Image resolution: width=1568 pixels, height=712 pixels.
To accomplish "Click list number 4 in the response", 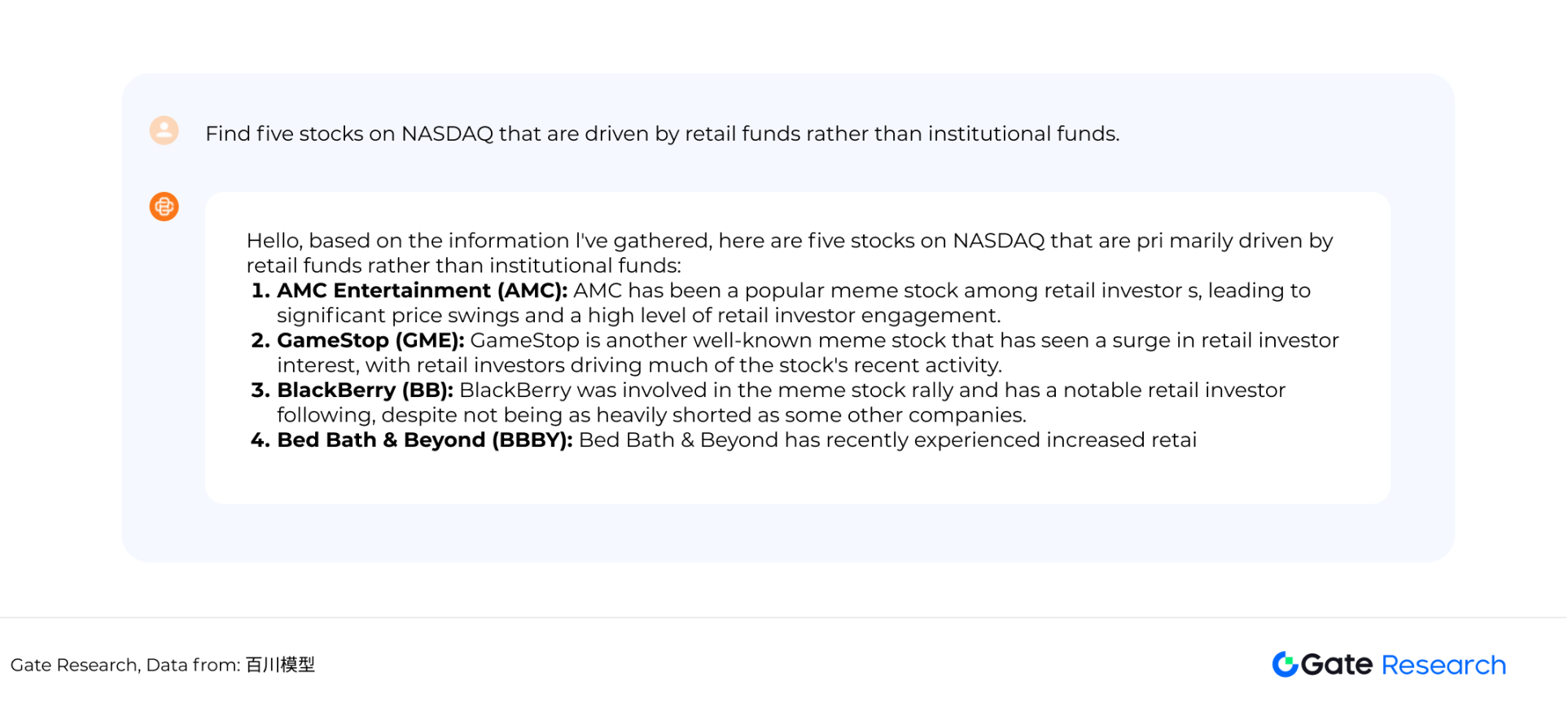I will click(x=261, y=439).
